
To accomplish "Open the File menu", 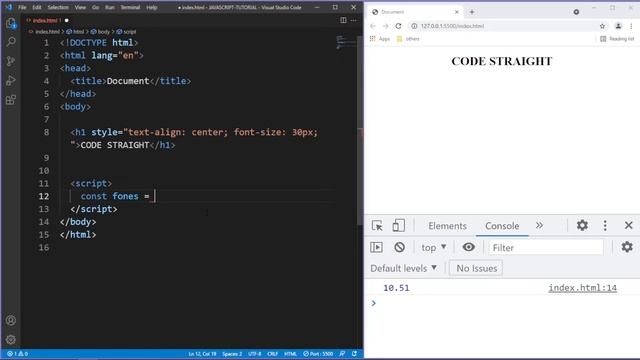I will [x=22, y=7].
